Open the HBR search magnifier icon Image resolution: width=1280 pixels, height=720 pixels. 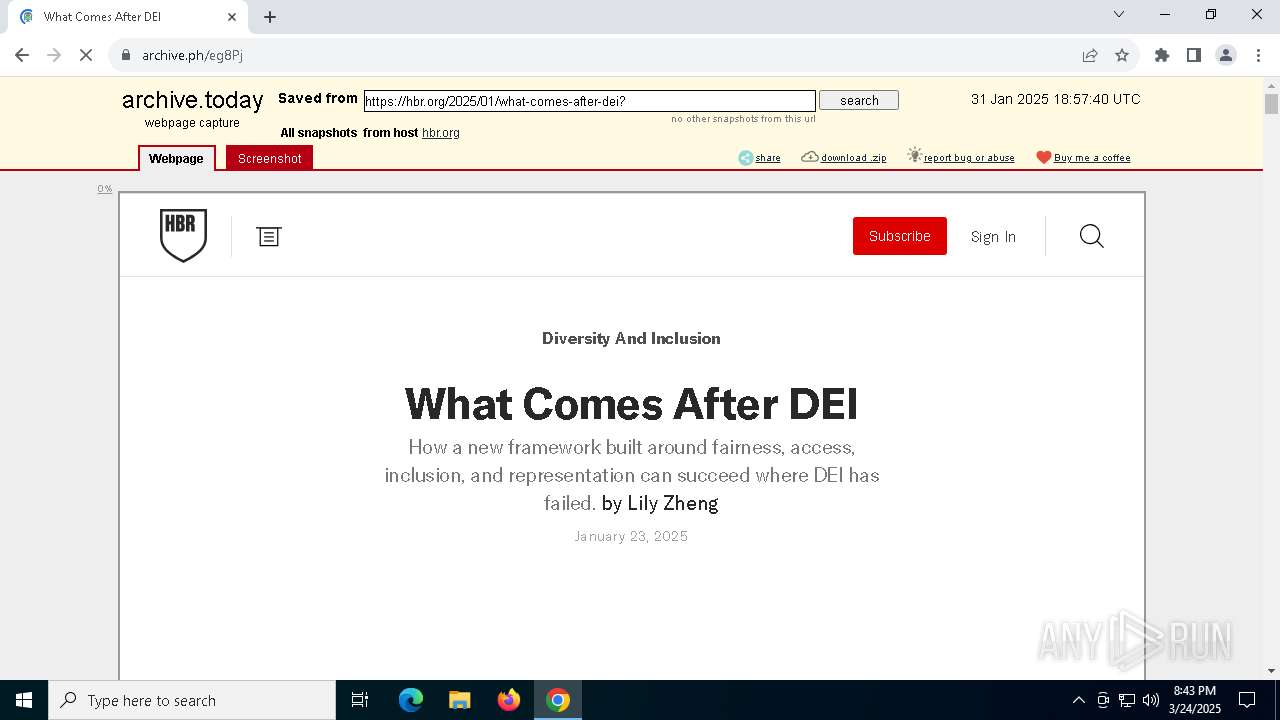[1092, 236]
